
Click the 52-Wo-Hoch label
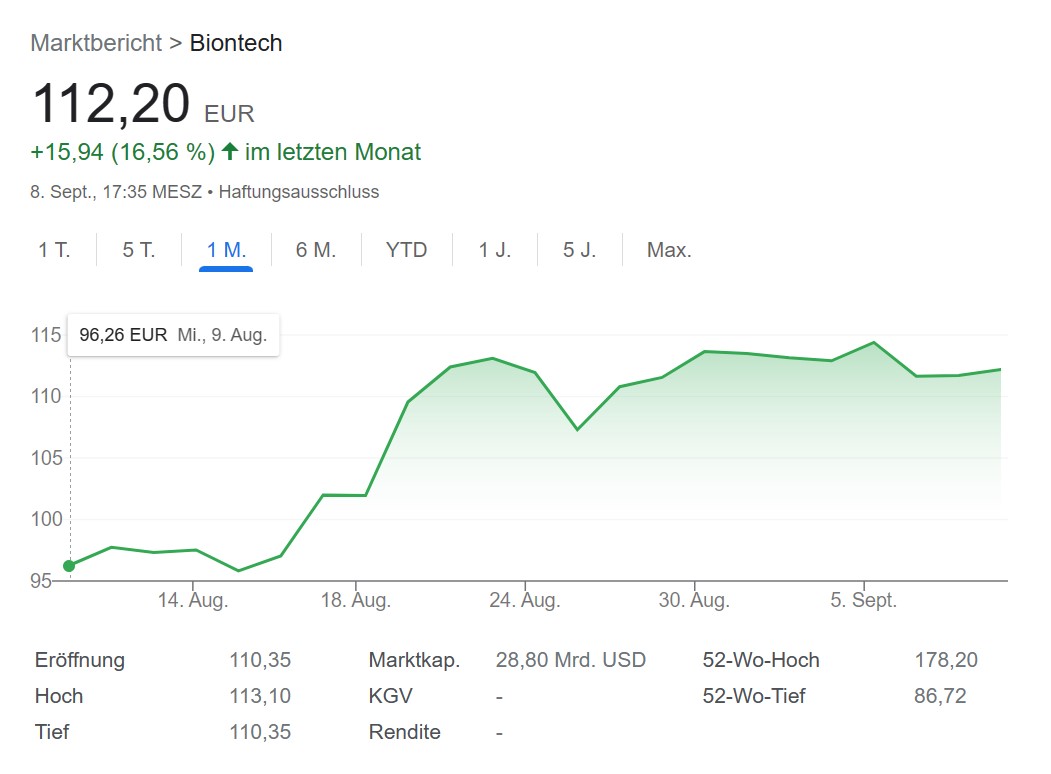pyautogui.click(x=761, y=660)
